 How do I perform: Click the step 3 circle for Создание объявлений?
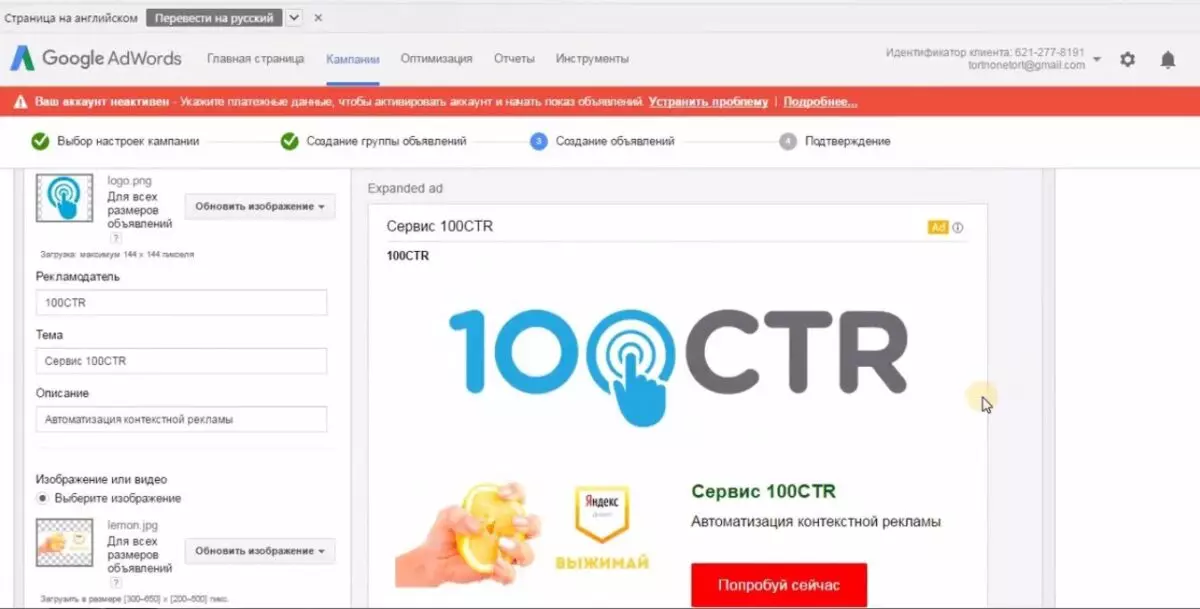pyautogui.click(x=538, y=141)
